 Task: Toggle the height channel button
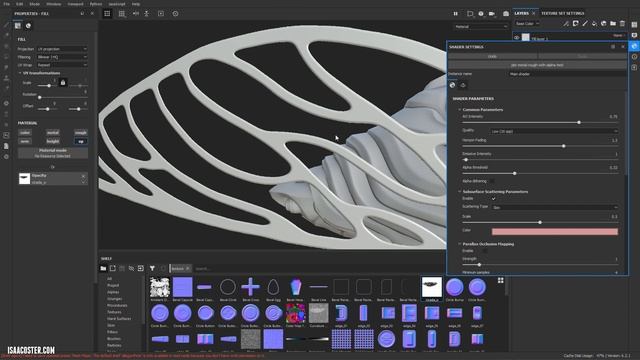[53, 141]
